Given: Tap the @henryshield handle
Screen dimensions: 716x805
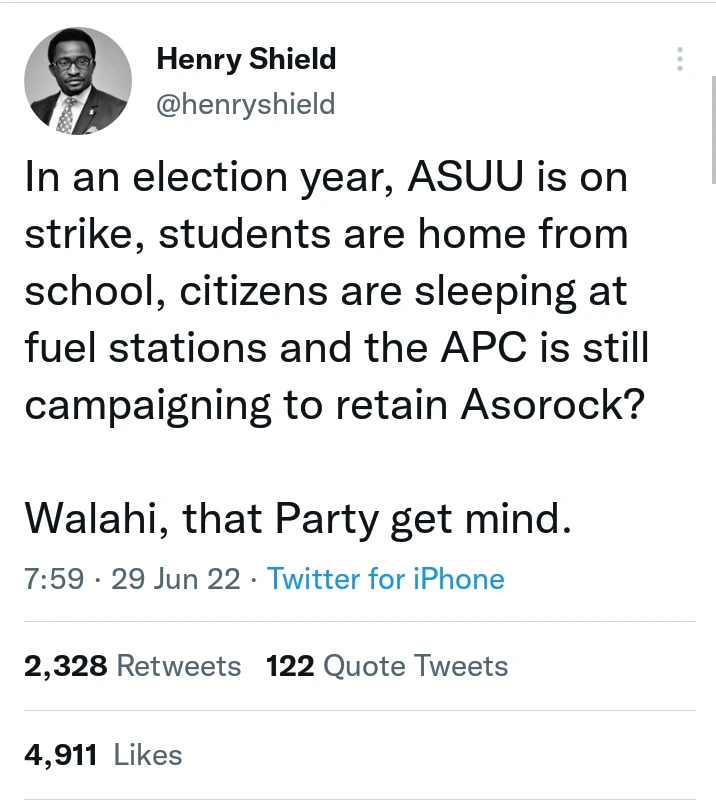Looking at the screenshot, I should click(x=245, y=103).
